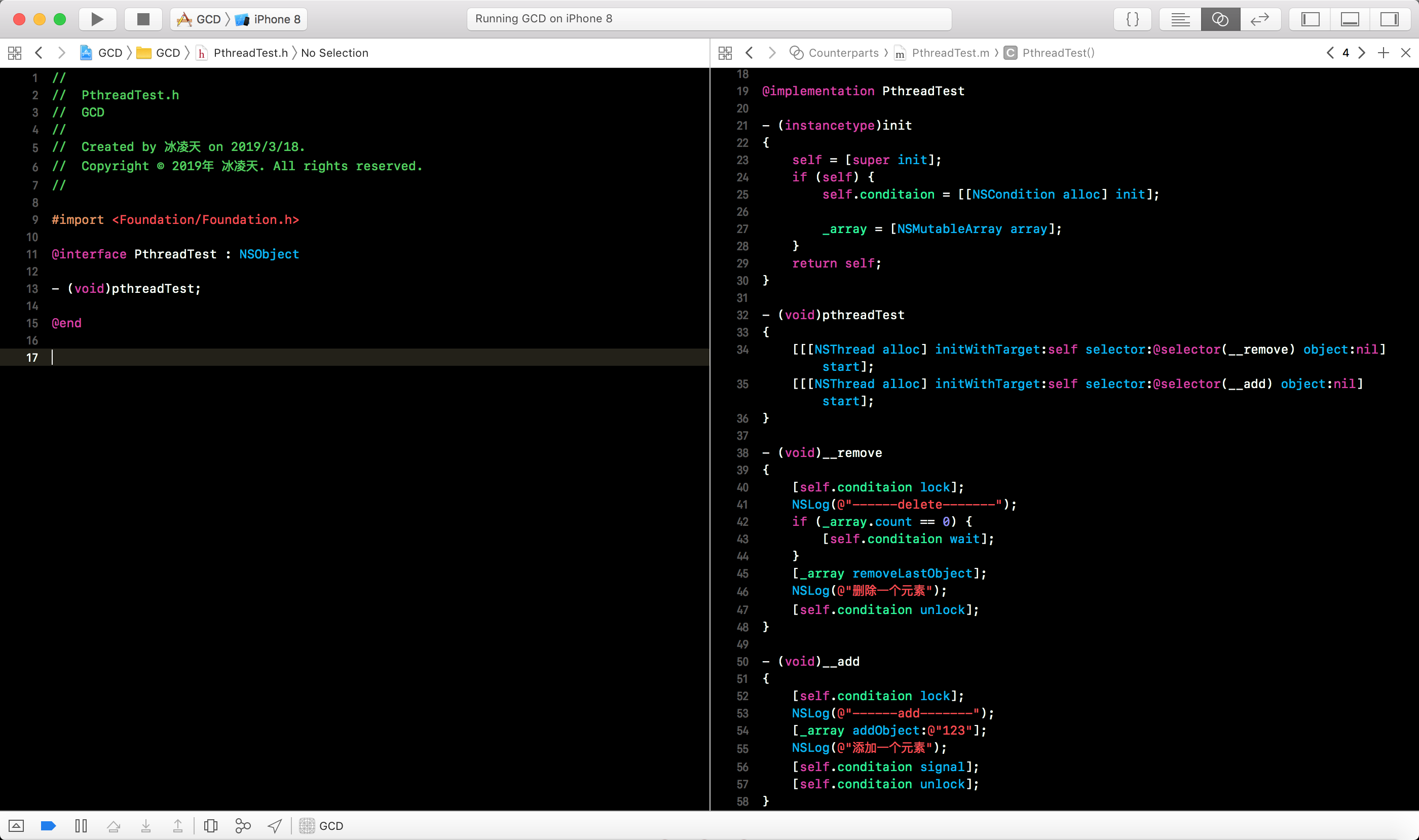Toggle breakpoints activation
The image size is (1419, 840).
point(49,826)
